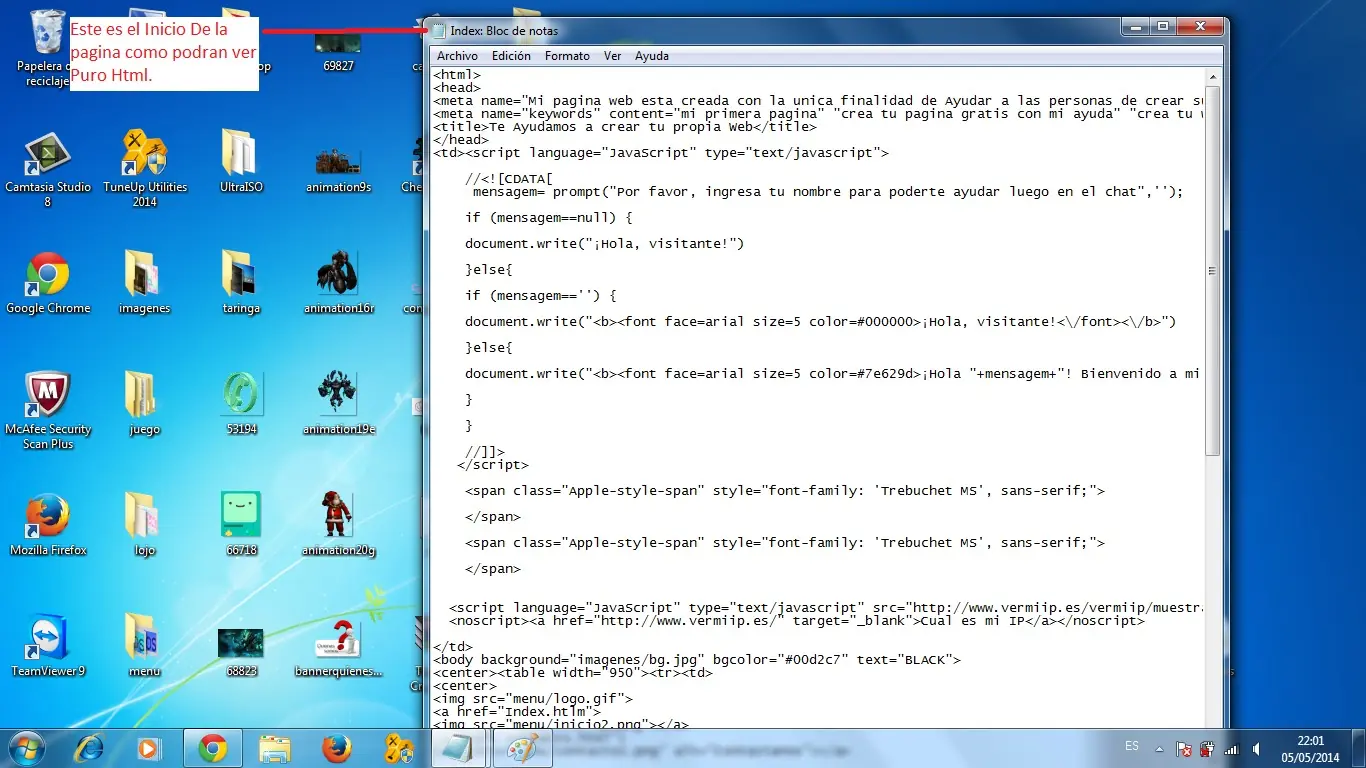Image resolution: width=1366 pixels, height=768 pixels.
Task: Click the "//<![CDATA[" line
Action: [510, 179]
